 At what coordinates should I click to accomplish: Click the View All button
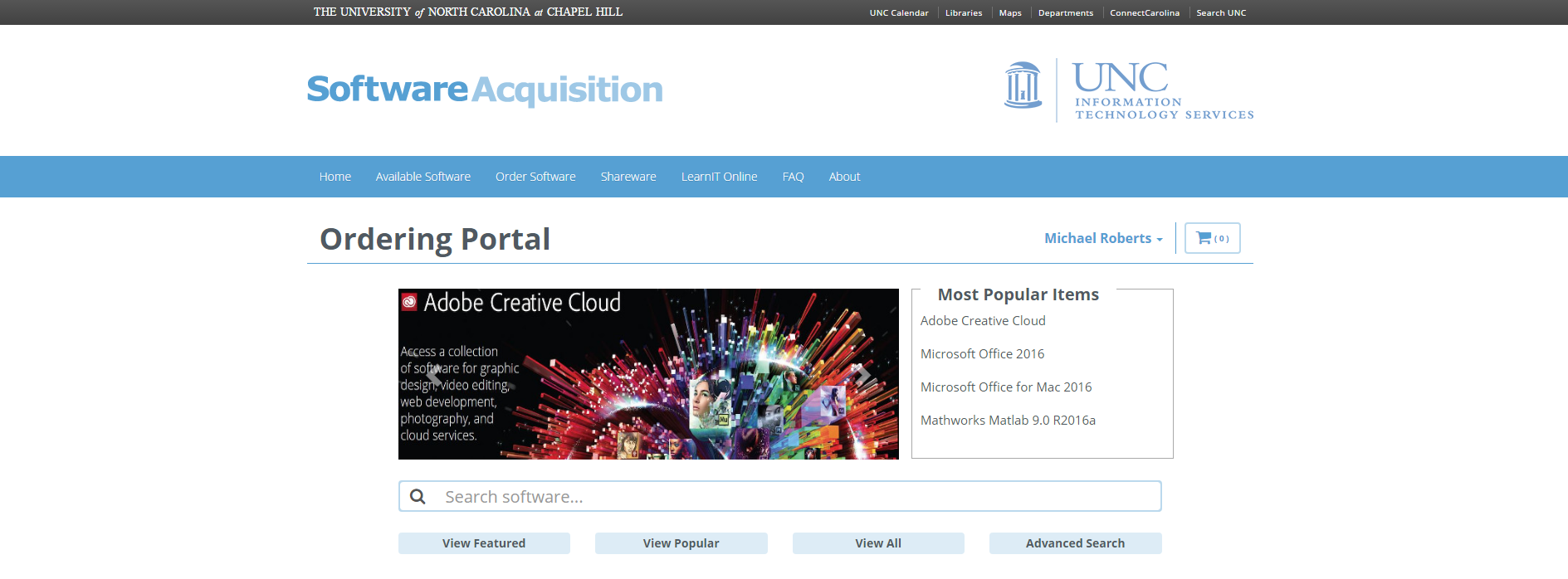point(878,543)
